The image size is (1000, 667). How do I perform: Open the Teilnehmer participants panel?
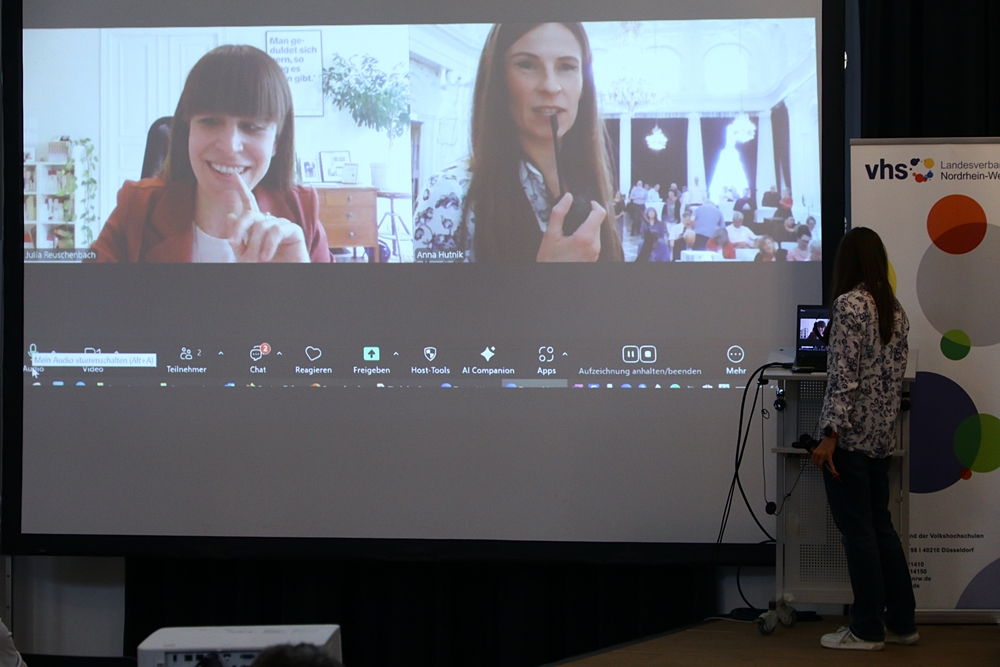coord(186,354)
